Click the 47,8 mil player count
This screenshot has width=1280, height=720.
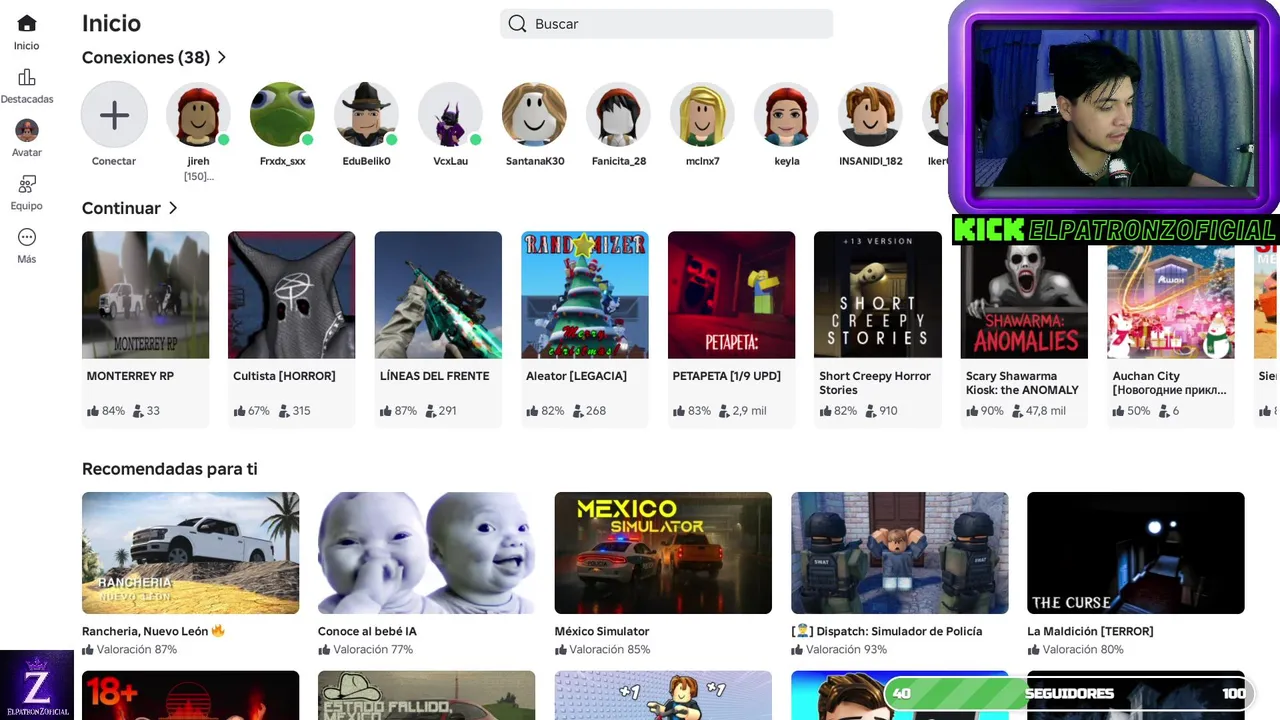(x=1039, y=411)
